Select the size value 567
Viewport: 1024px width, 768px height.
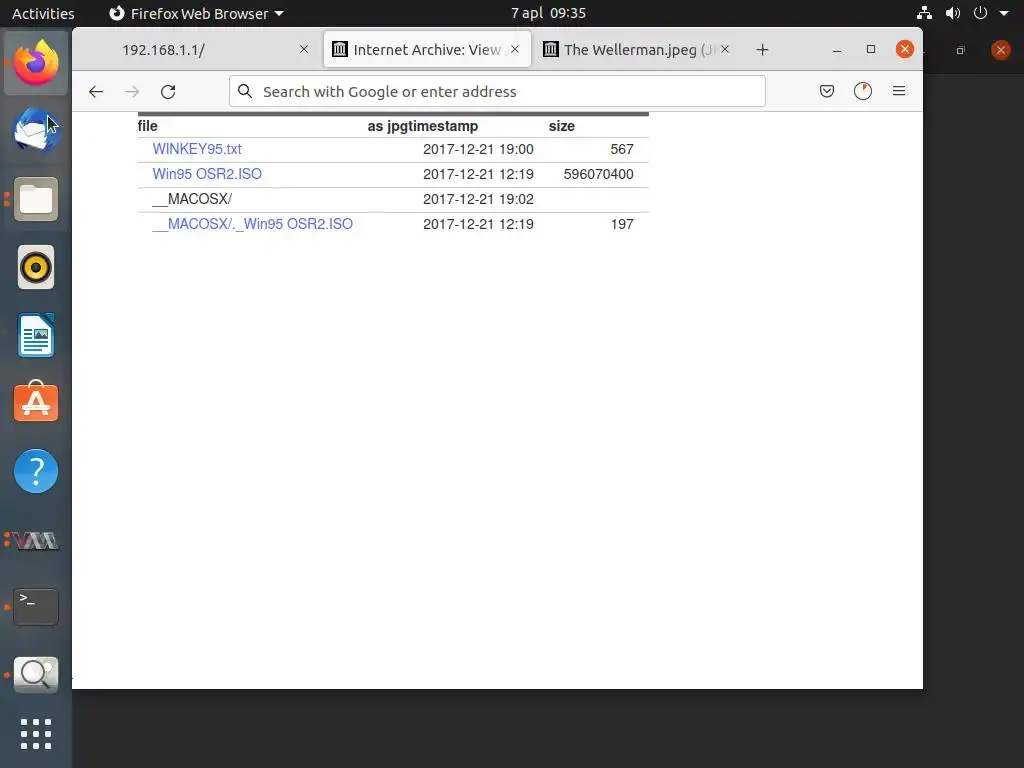pos(622,150)
